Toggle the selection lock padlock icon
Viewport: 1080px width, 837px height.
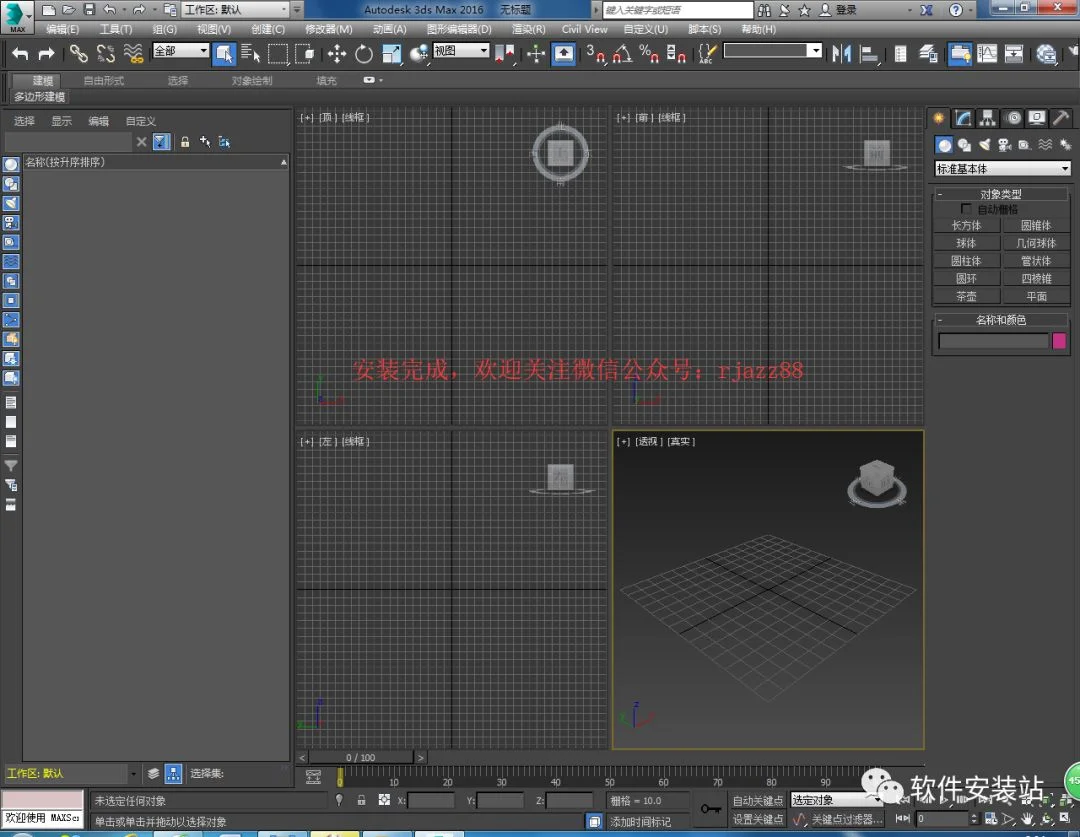click(x=361, y=800)
